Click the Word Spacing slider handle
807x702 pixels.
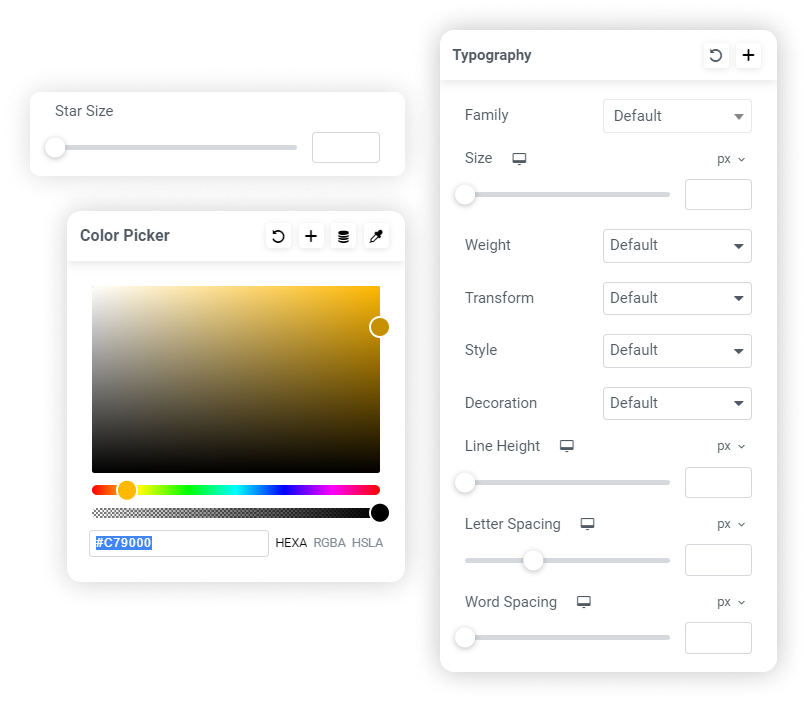point(465,638)
